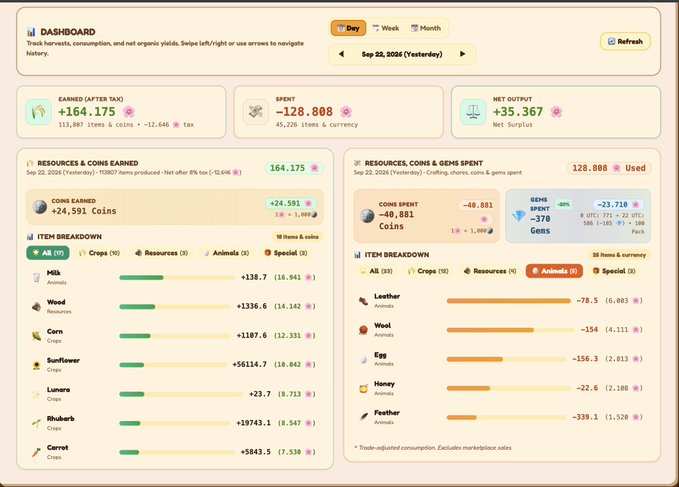Click the diamond icon in Gems Spent
Image resolution: width=679 pixels, height=487 pixels.
[x=518, y=216]
